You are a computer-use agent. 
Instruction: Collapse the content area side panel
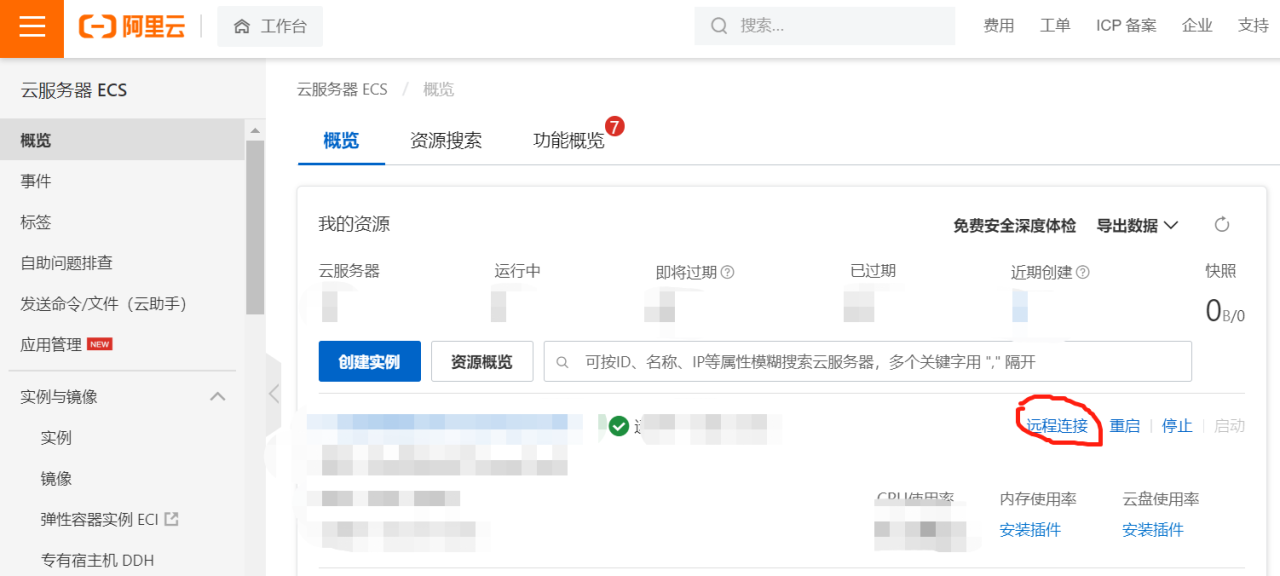(x=273, y=395)
